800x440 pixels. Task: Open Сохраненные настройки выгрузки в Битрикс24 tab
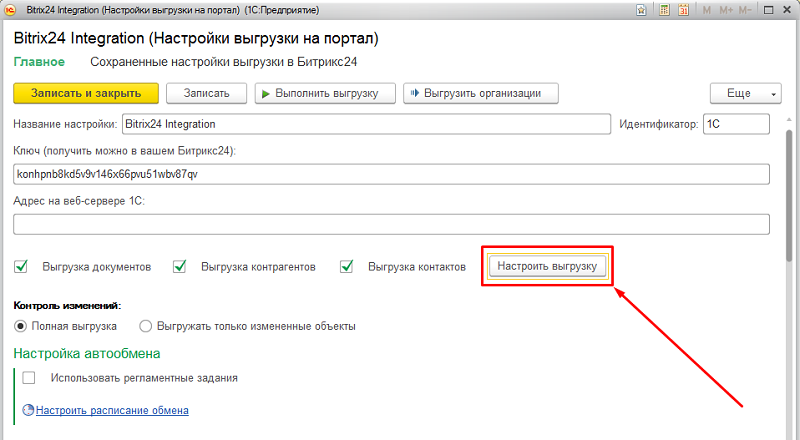[x=223, y=62]
